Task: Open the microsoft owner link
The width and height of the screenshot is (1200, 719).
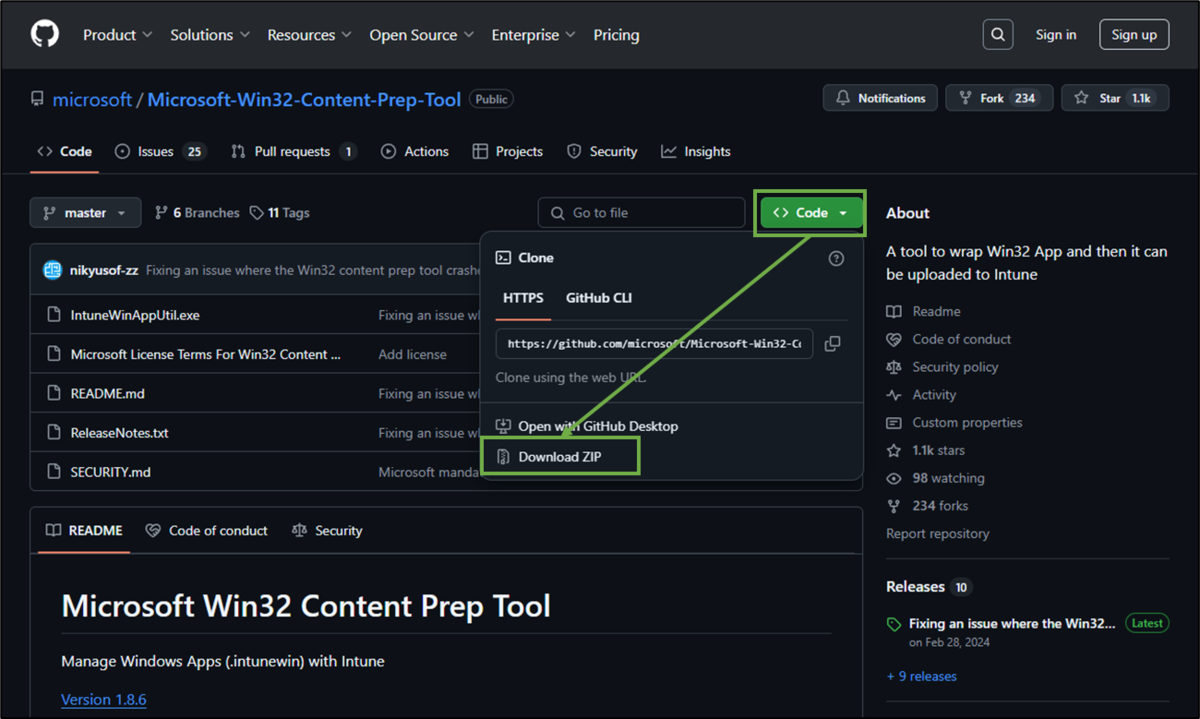Action: tap(92, 99)
